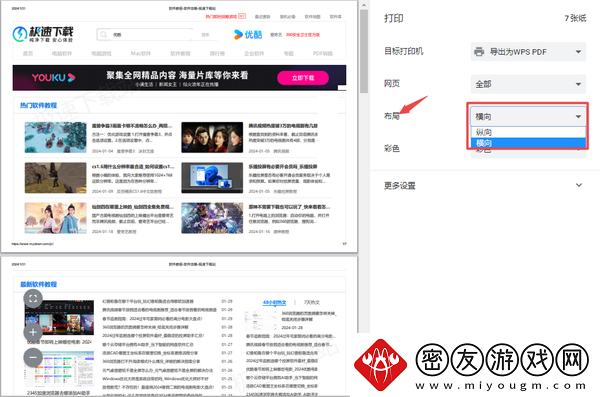Viewport: 600px width, 397px height.
Task: Click the 7张纸 sheet count label
Action: coord(575,18)
